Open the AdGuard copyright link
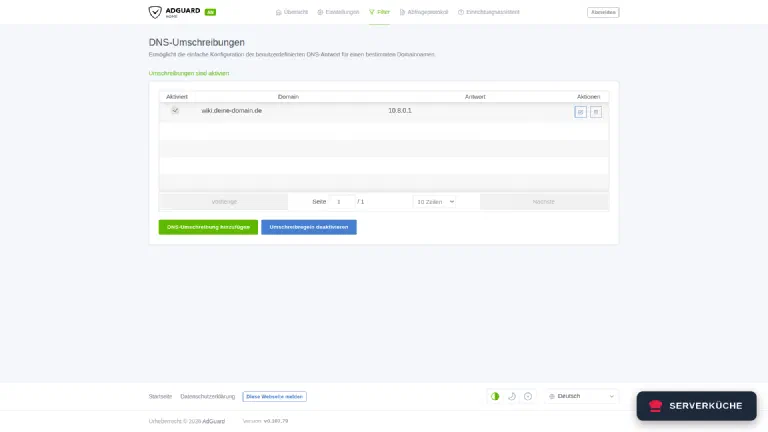This screenshot has height=432, width=768. click(214, 421)
